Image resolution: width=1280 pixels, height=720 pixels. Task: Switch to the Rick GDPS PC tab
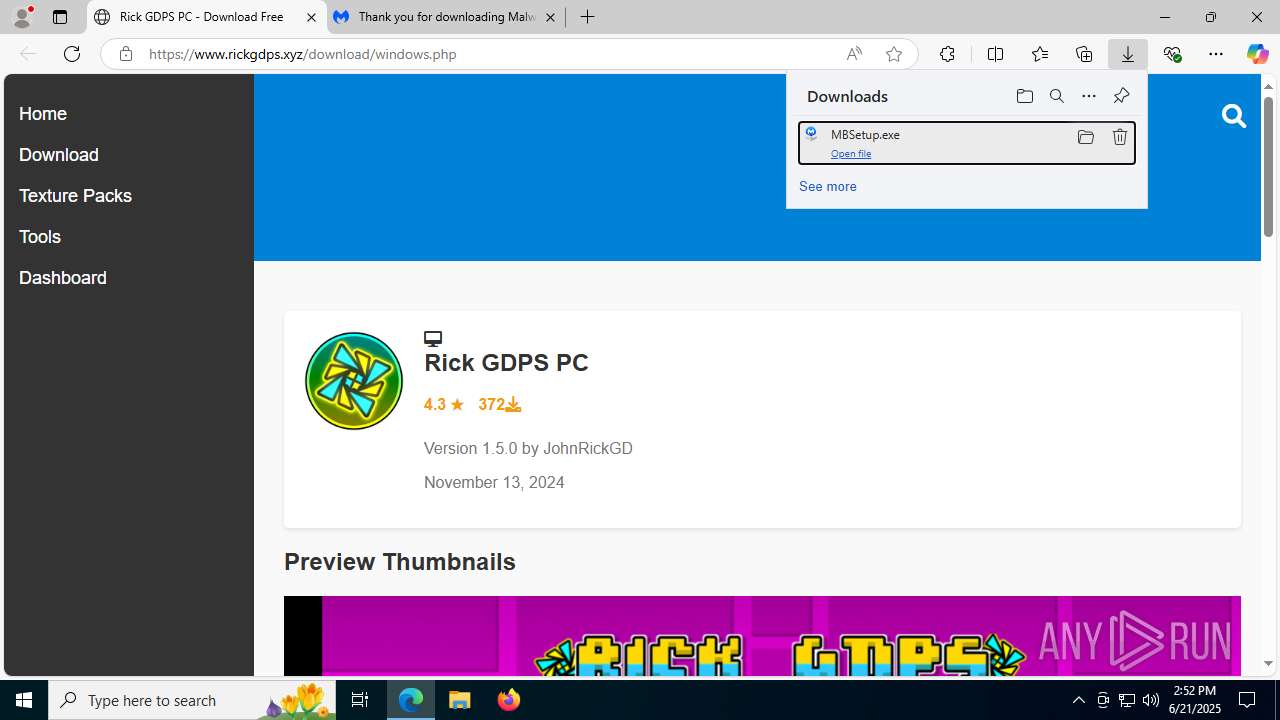click(206, 17)
